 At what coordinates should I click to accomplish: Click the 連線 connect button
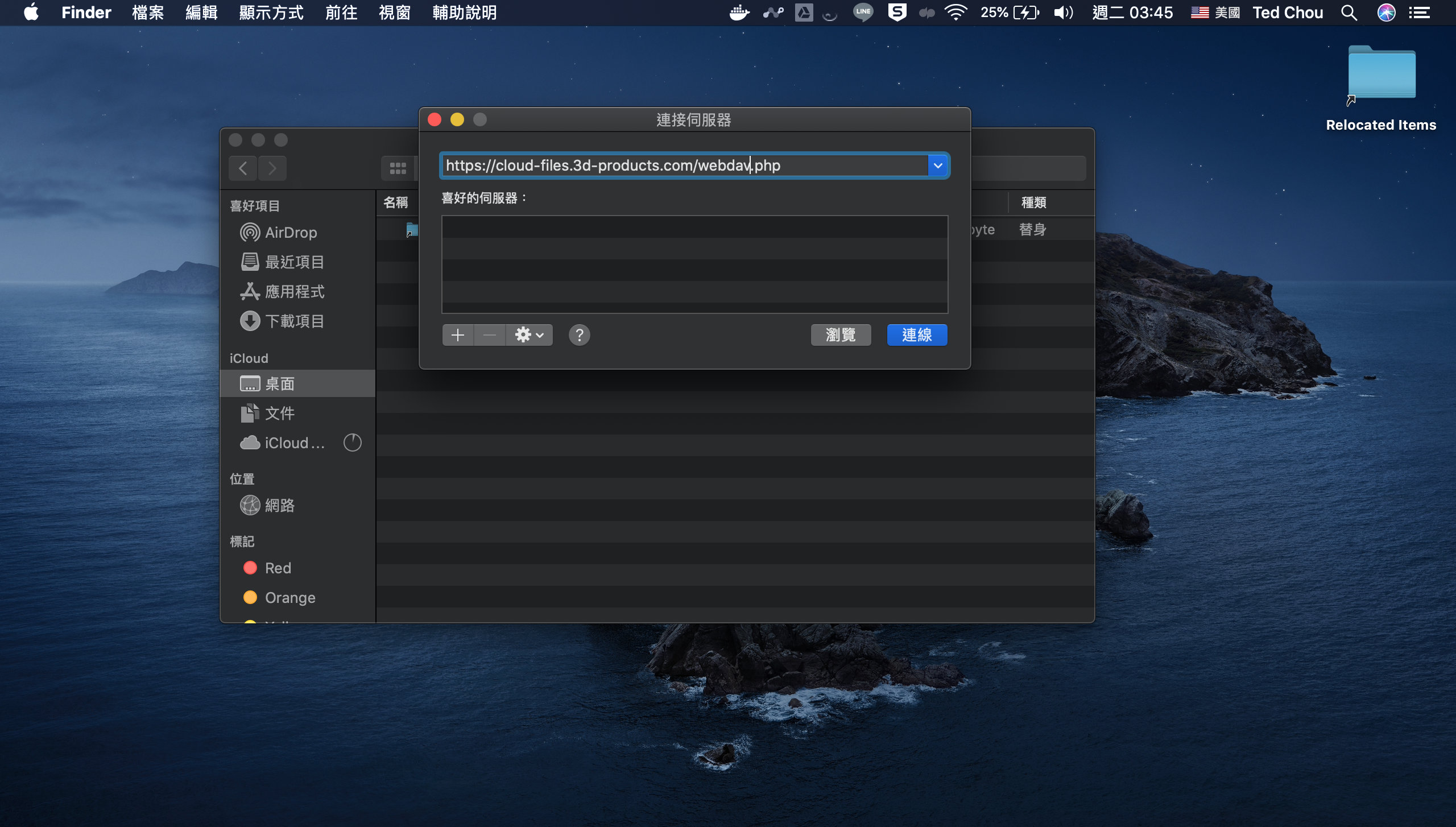click(x=917, y=335)
